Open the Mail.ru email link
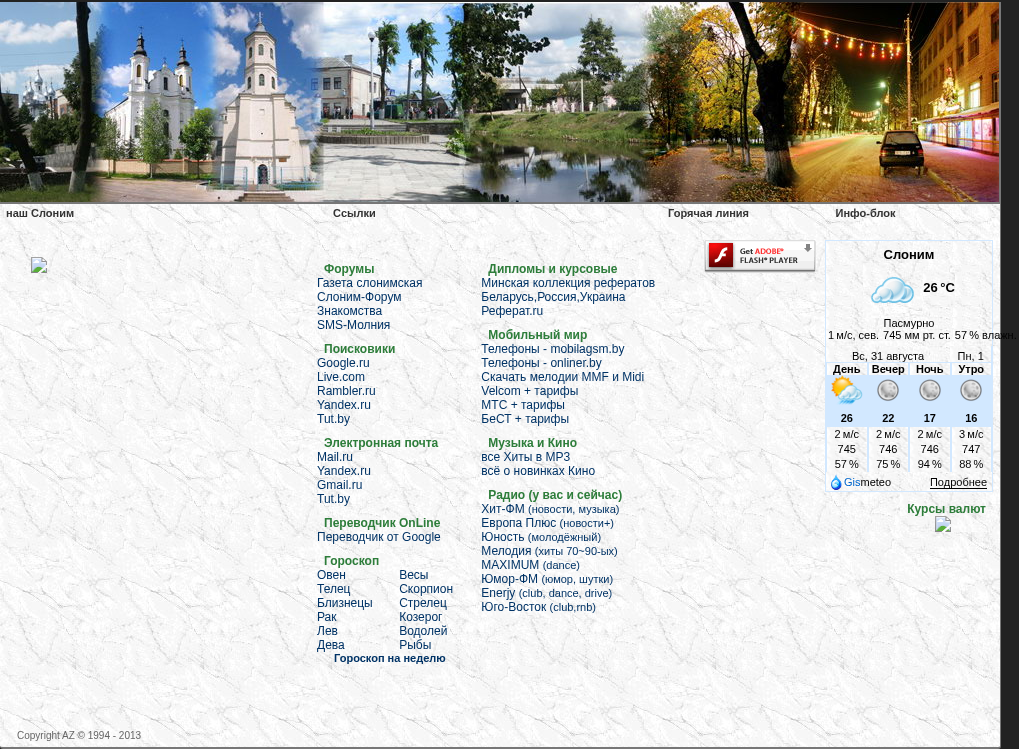The width and height of the screenshot is (1019, 749). coord(335,457)
